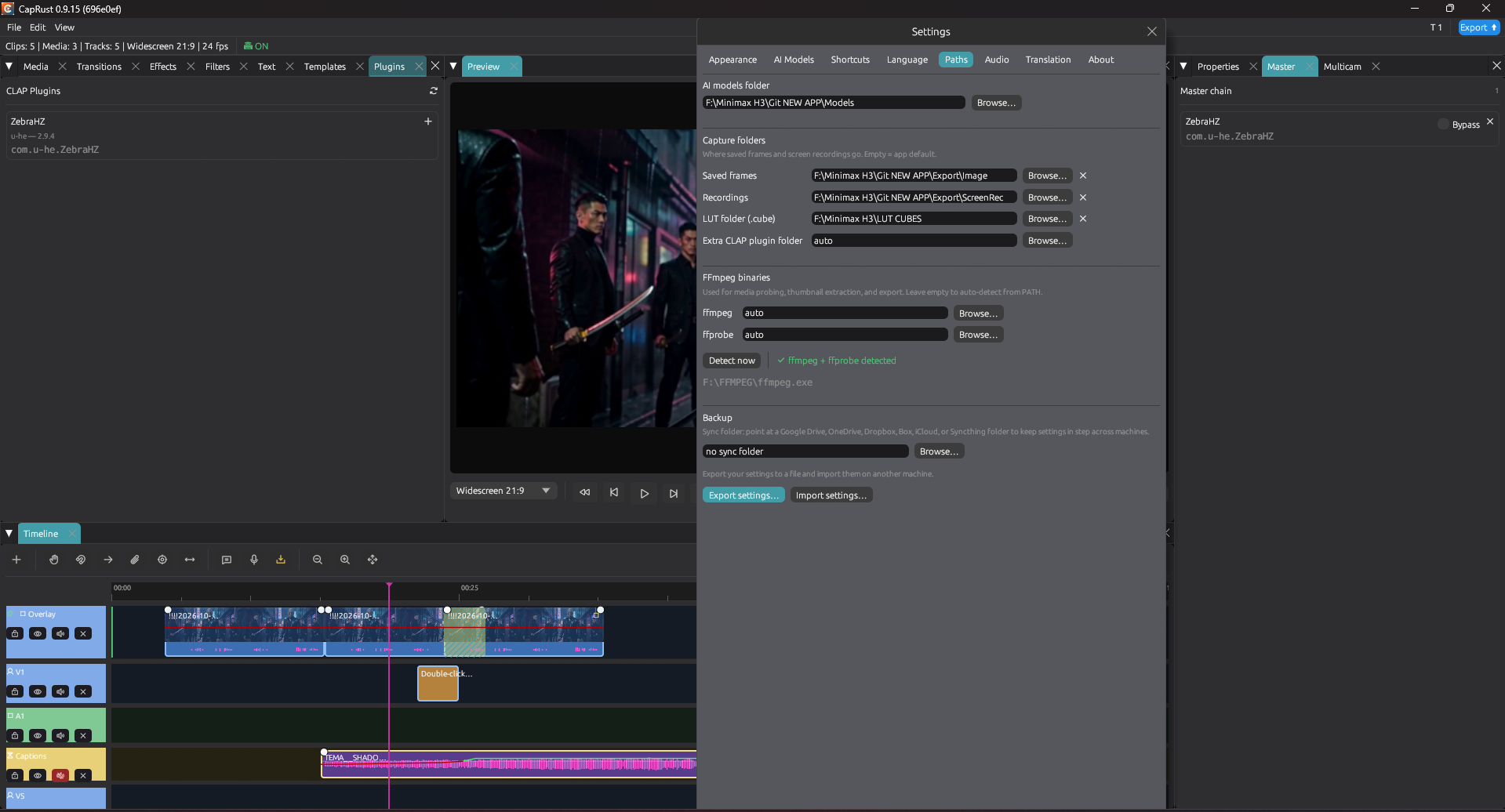Browse for the LUT folder
Viewport: 1505px width, 812px height.
[x=1047, y=219]
